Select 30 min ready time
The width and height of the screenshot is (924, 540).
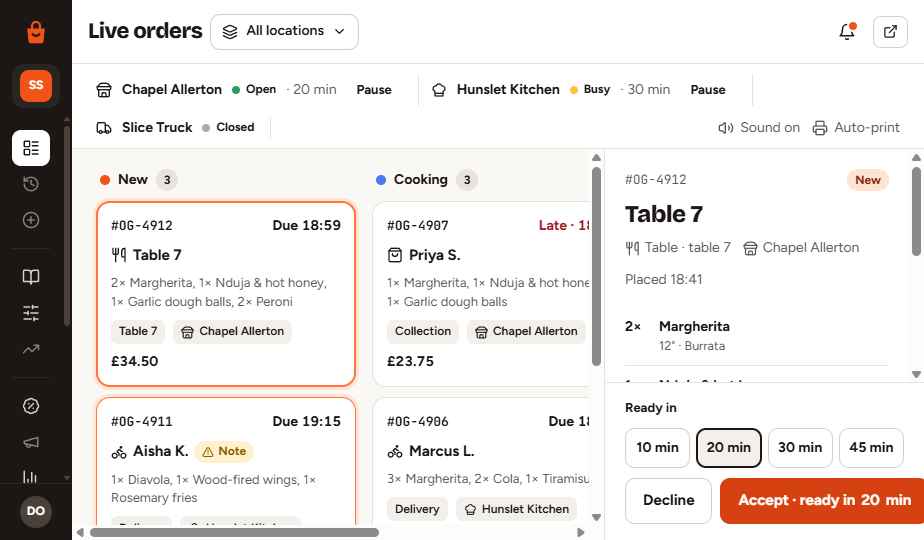pyautogui.click(x=800, y=447)
